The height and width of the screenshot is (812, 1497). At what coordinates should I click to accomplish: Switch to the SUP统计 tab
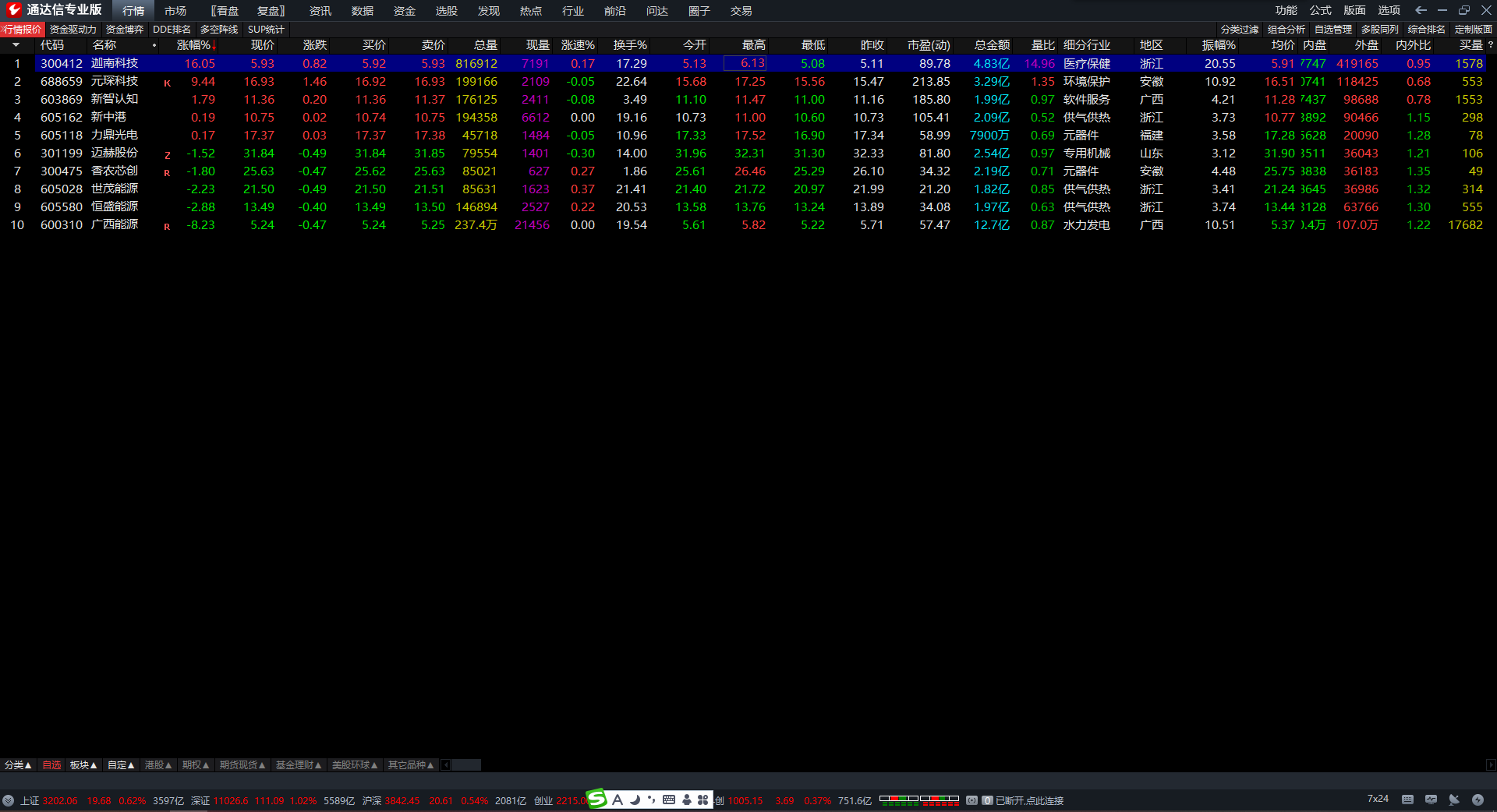point(266,30)
